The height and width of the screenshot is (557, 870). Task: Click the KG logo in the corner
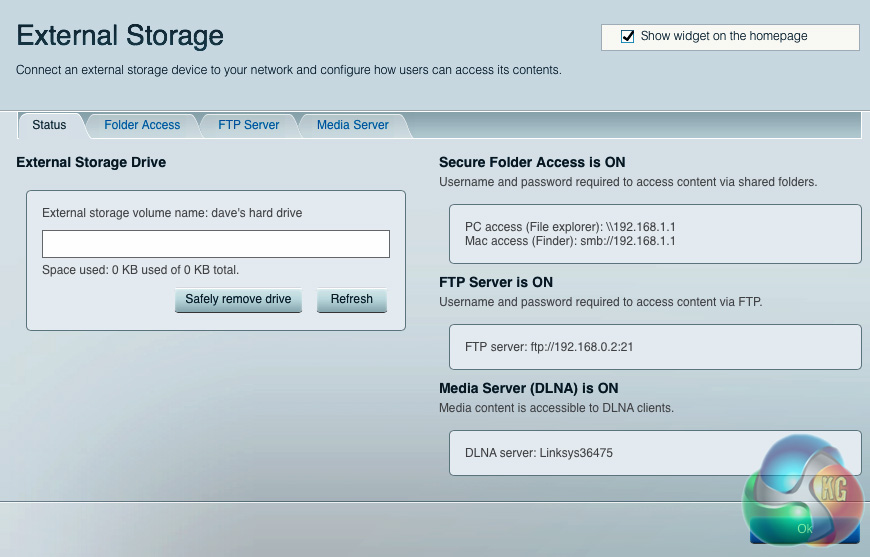805,490
